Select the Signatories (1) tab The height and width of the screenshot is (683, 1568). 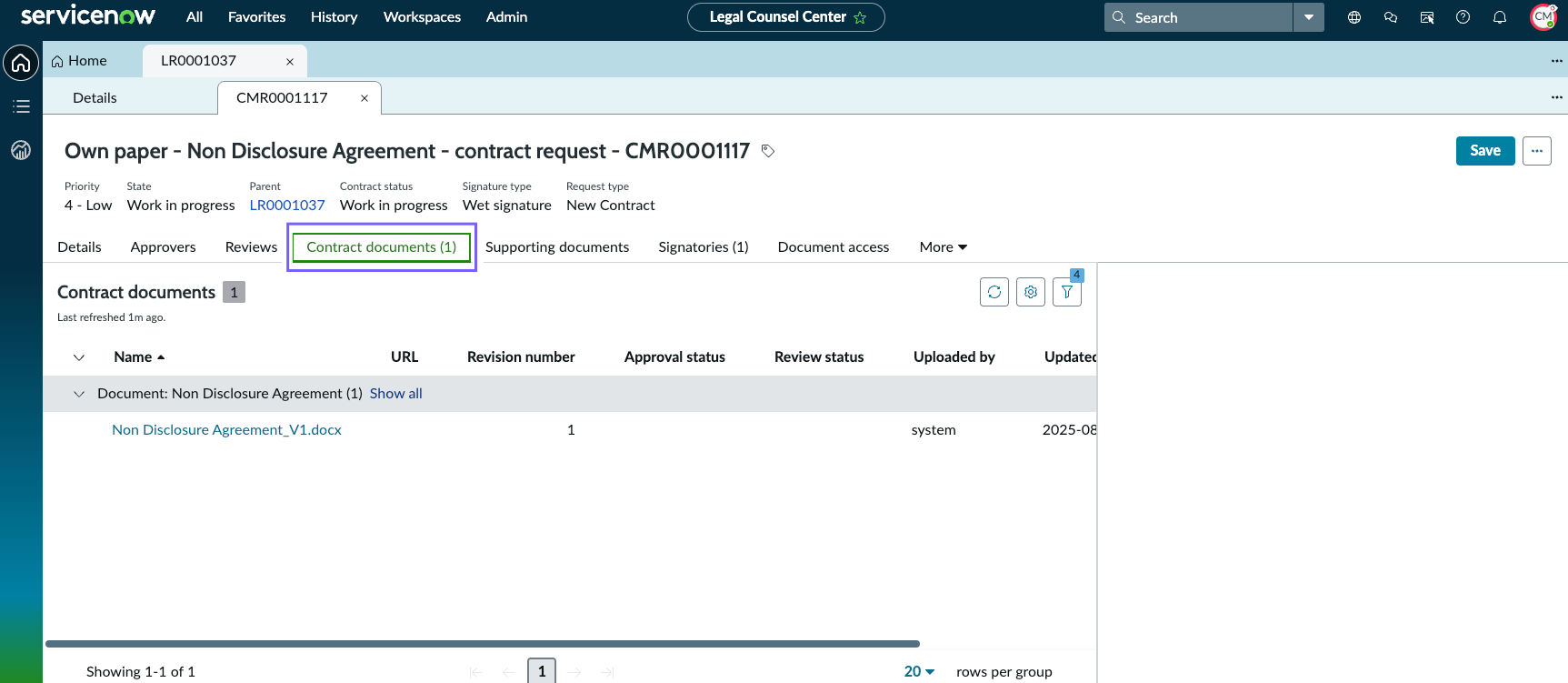(x=704, y=247)
